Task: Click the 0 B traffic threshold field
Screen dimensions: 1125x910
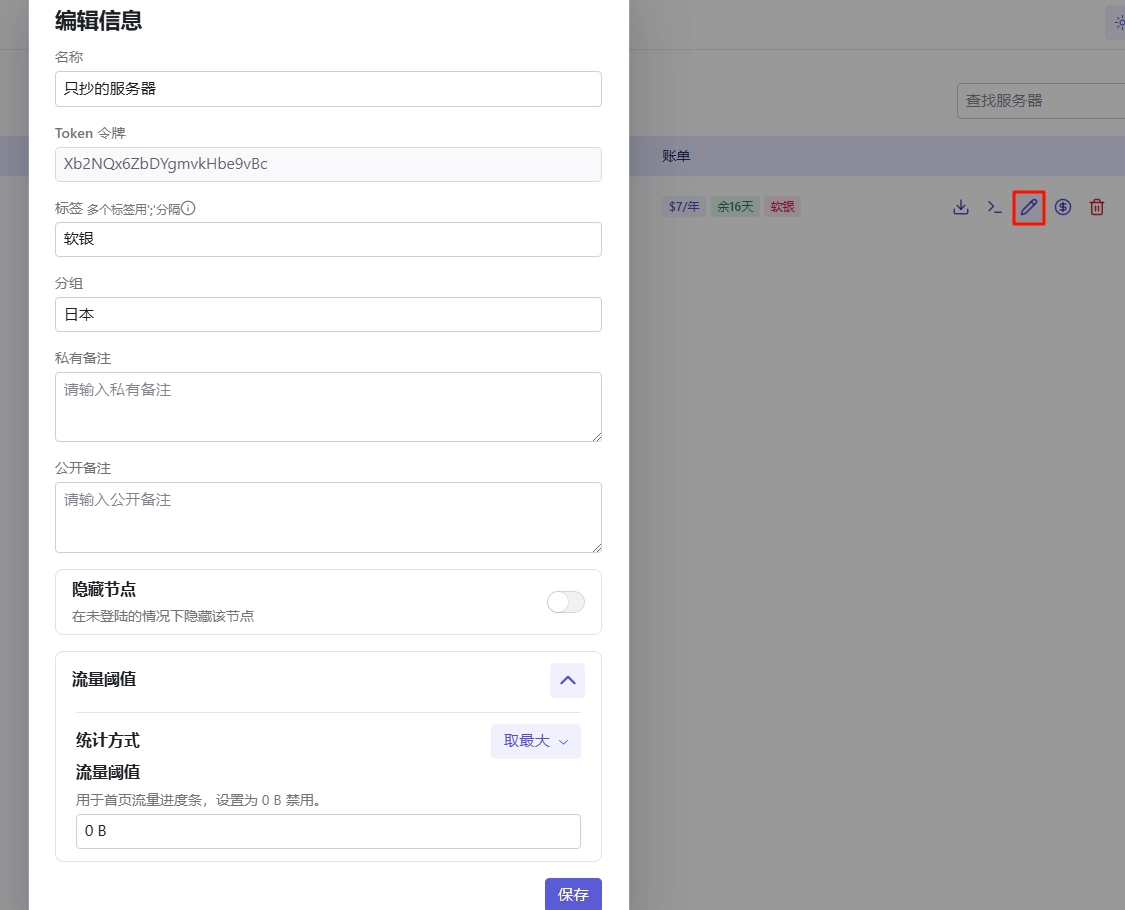Action: click(x=328, y=831)
